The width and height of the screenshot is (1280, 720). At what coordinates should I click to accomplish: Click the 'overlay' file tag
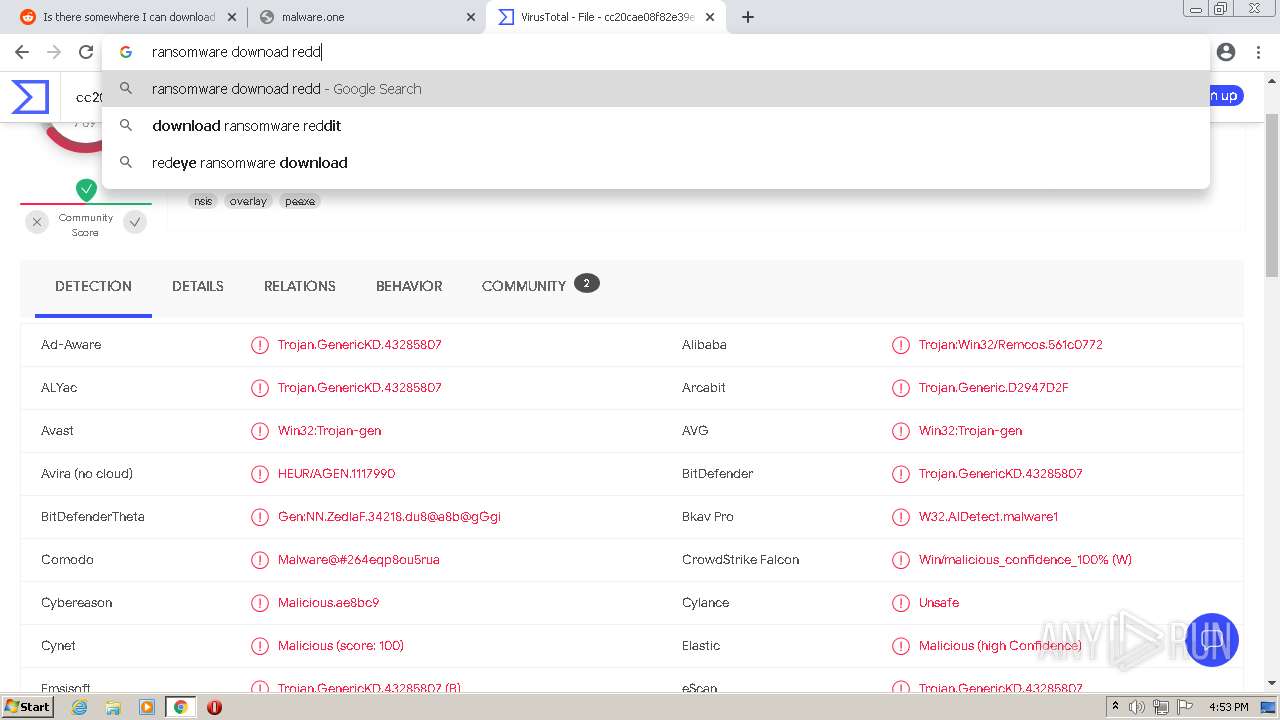click(248, 201)
